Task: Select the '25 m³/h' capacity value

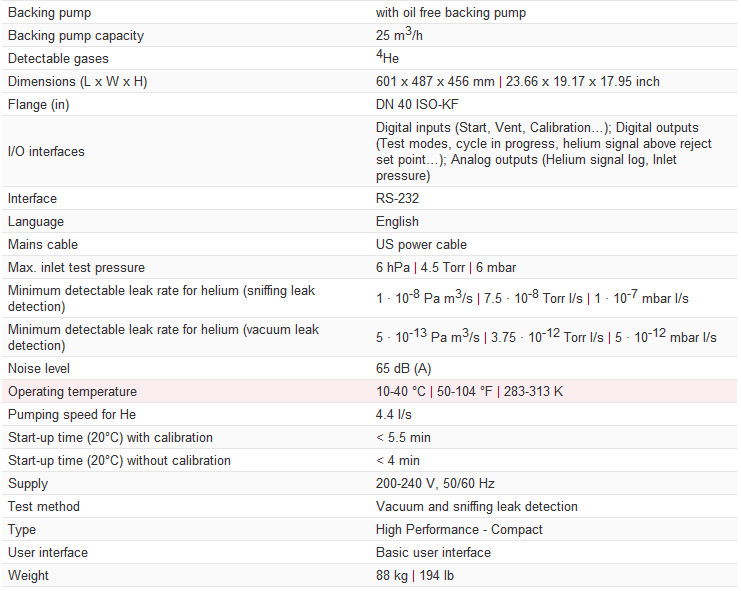Action: pos(400,35)
